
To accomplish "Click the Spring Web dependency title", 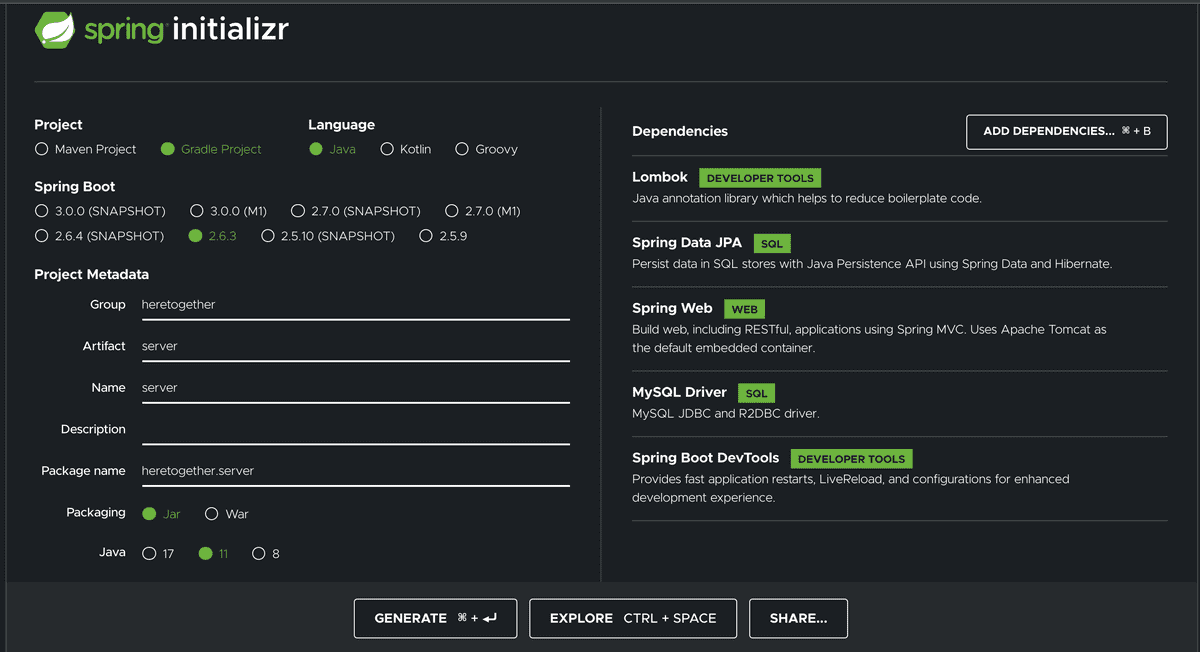I will tap(672, 309).
